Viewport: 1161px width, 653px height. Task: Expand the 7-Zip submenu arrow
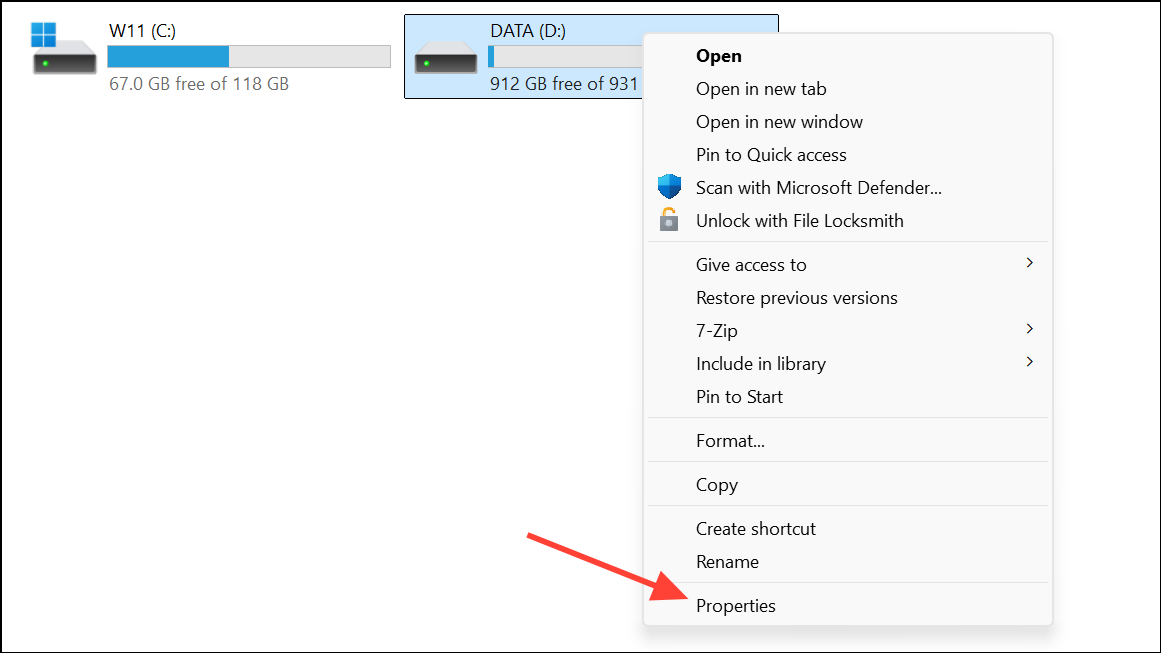(1029, 329)
